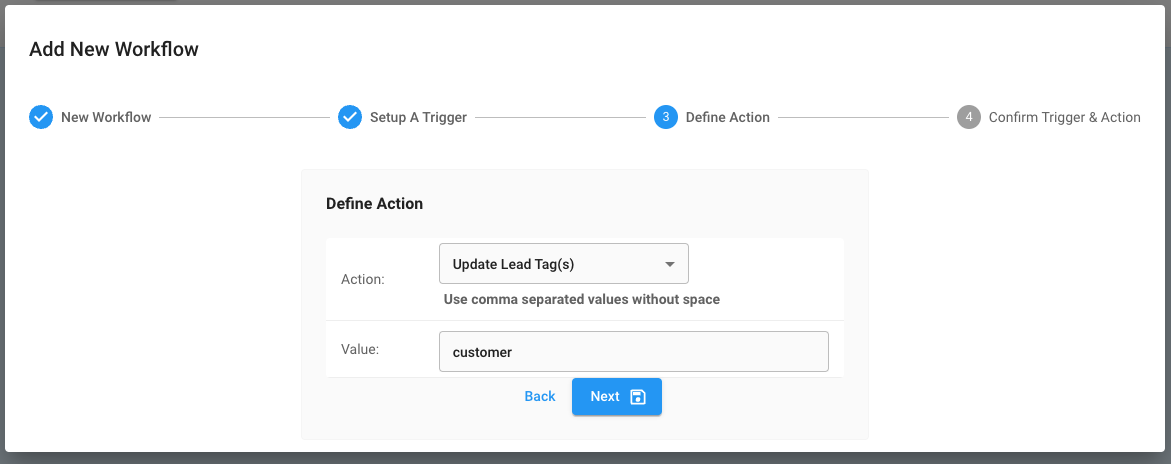Go to the New Workflow step label
1171x464 pixels.
[x=106, y=117]
